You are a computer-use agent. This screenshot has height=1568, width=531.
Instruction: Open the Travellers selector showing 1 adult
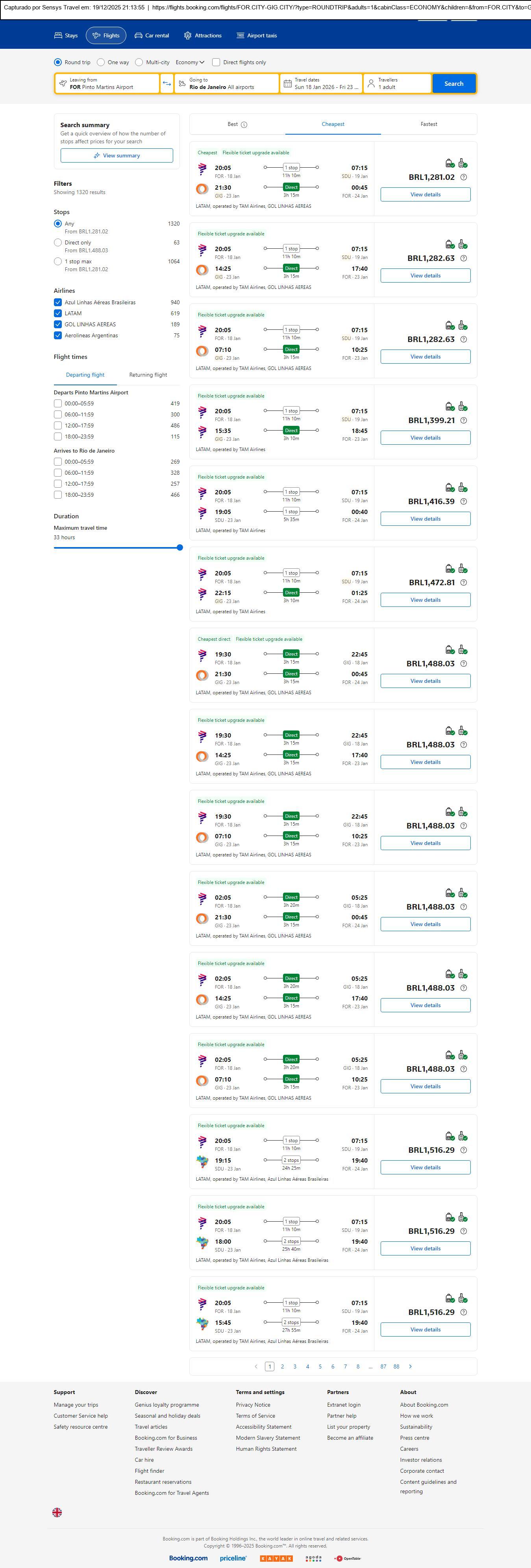tap(396, 83)
